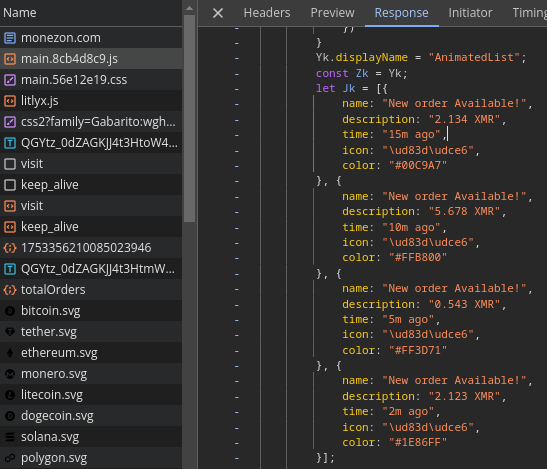The width and height of the screenshot is (547, 469).
Task: Click the "#1E86FF" color value
Action: tap(418, 442)
